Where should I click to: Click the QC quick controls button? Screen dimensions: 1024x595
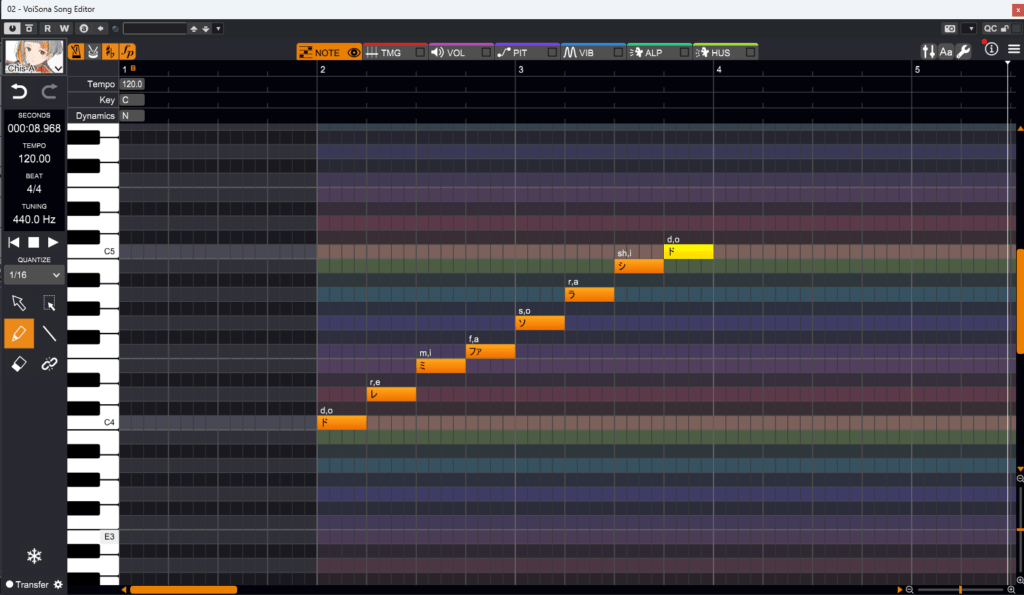[990, 29]
